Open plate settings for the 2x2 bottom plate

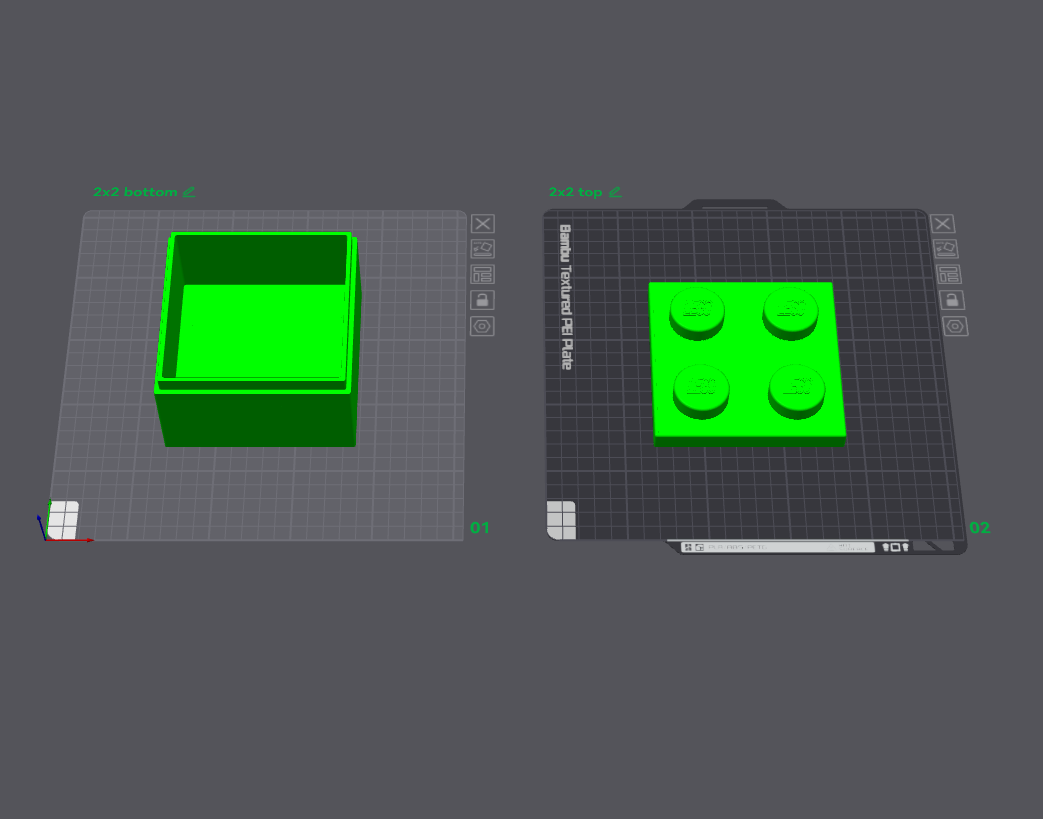tap(482, 326)
